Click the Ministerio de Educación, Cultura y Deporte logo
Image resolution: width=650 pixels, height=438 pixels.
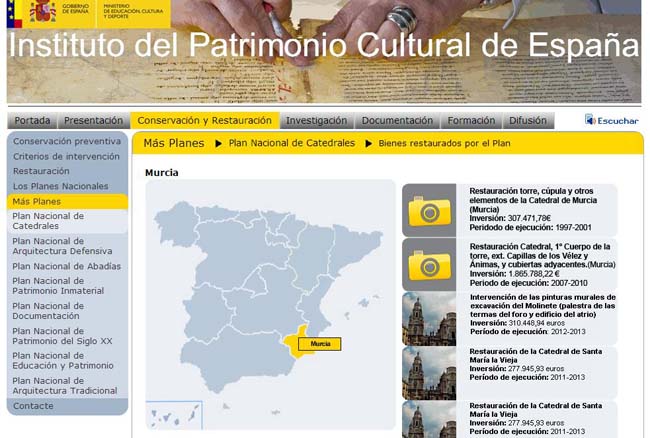click(133, 11)
